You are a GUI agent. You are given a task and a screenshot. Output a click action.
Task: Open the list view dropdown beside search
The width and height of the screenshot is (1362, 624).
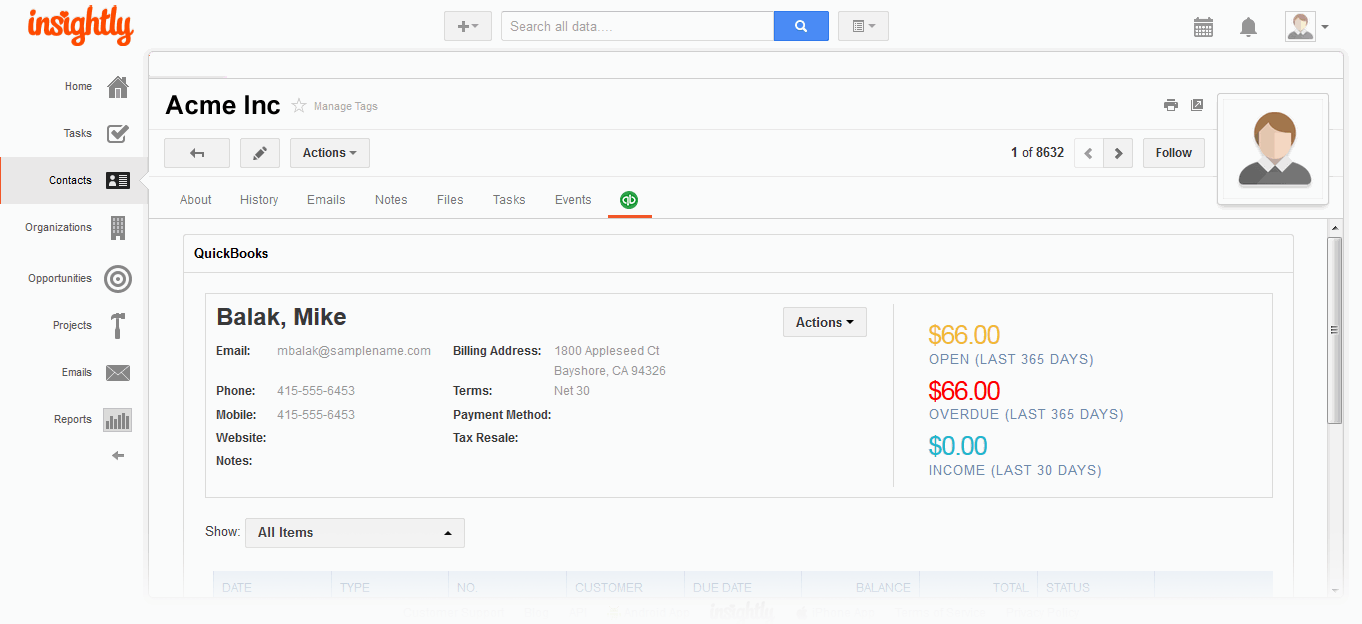pyautogui.click(x=863, y=26)
